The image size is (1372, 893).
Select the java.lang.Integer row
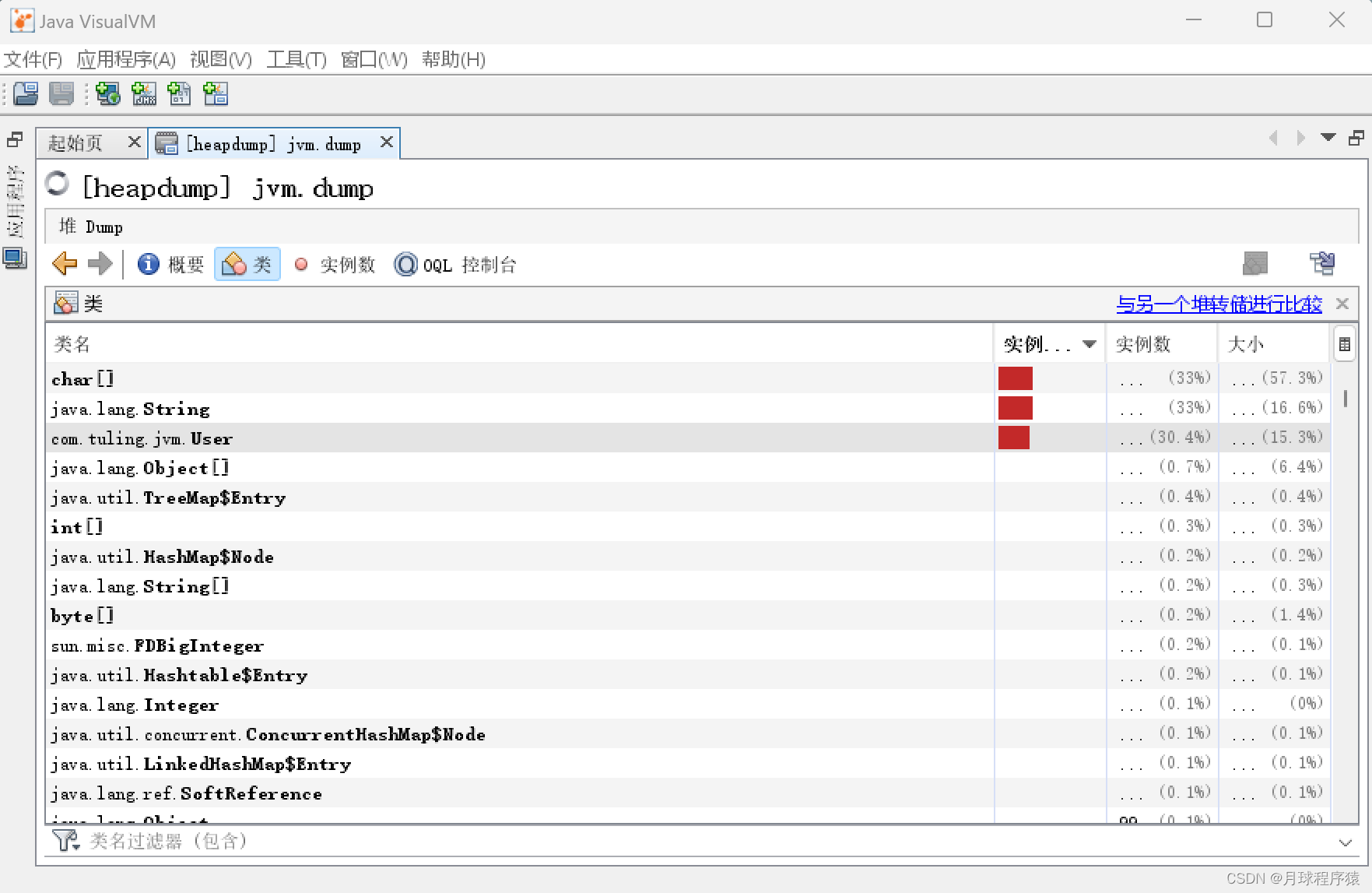pyautogui.click(x=688, y=704)
